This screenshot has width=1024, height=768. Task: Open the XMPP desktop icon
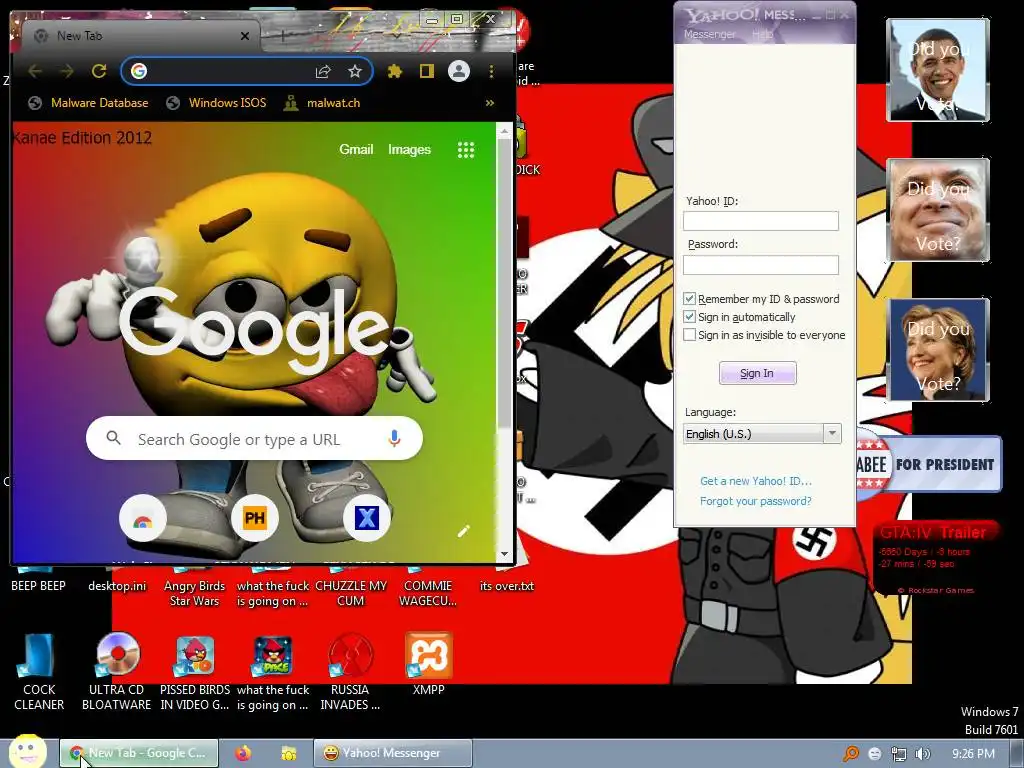pos(428,665)
